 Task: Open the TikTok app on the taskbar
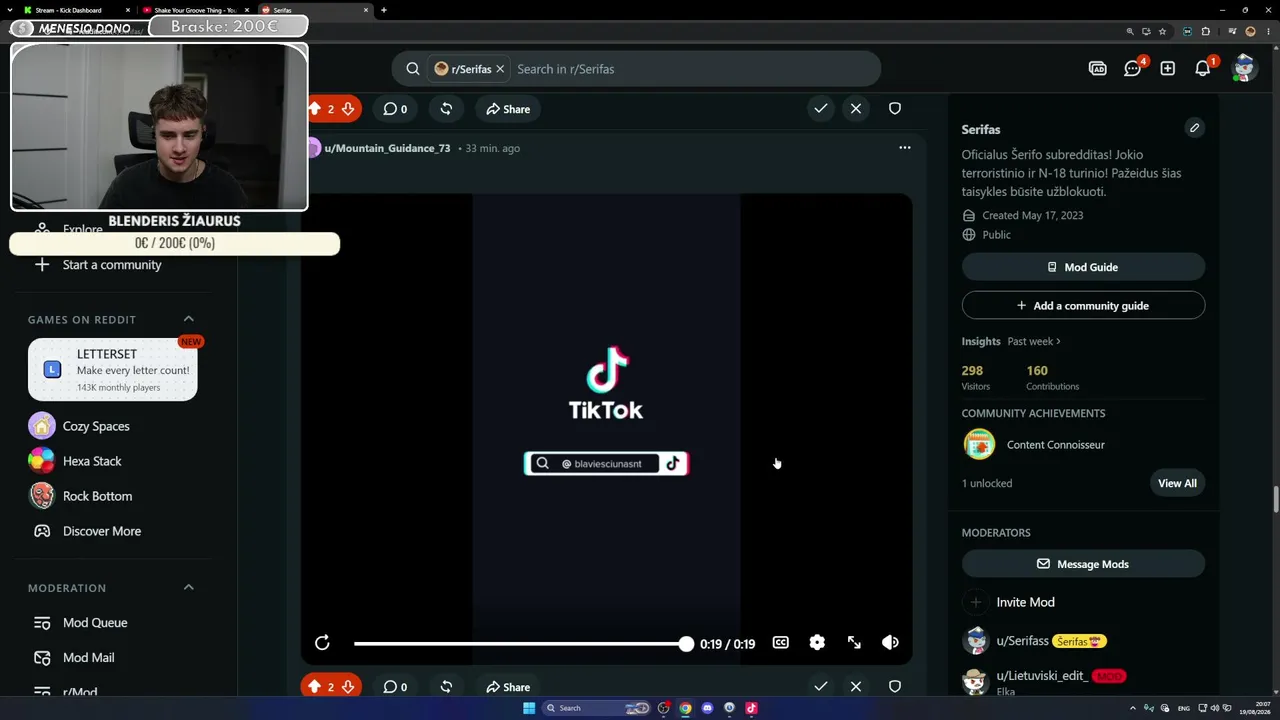coord(751,708)
